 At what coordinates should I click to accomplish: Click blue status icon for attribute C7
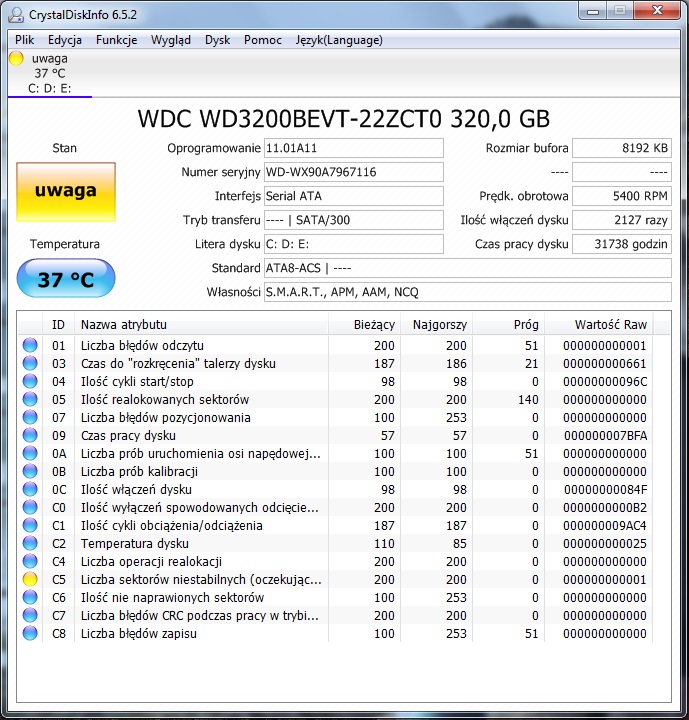30,615
